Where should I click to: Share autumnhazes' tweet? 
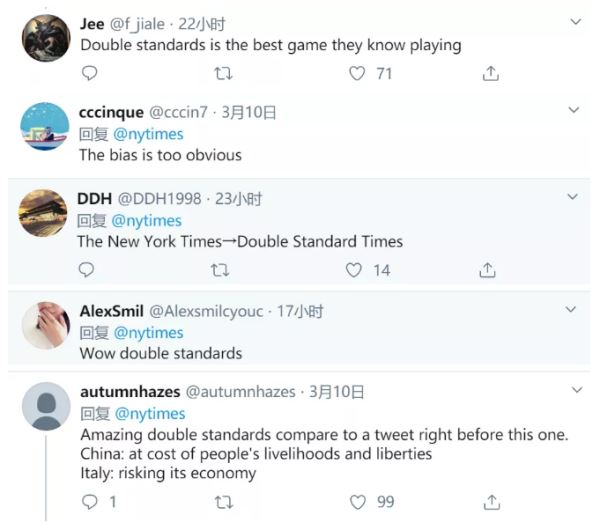tap(492, 502)
